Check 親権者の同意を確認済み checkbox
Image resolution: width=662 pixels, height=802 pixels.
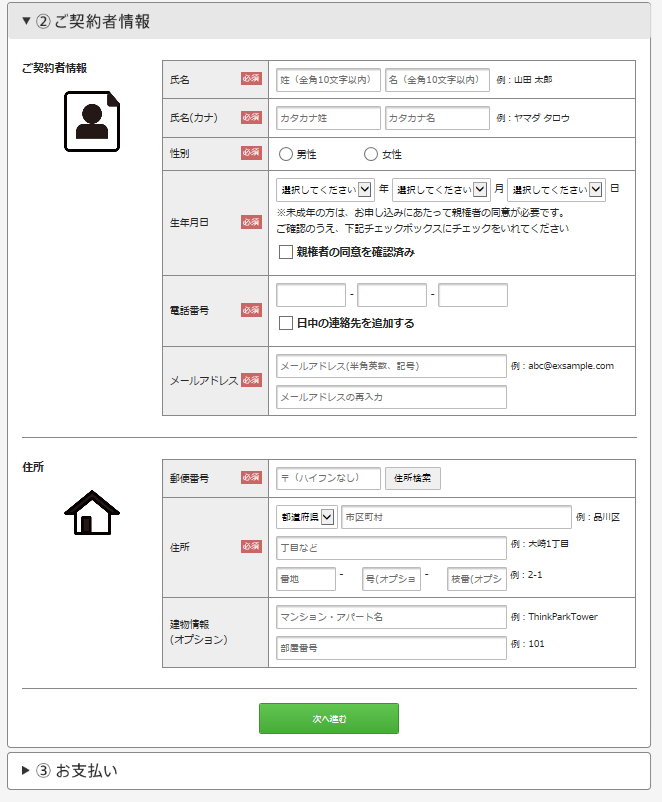[286, 252]
